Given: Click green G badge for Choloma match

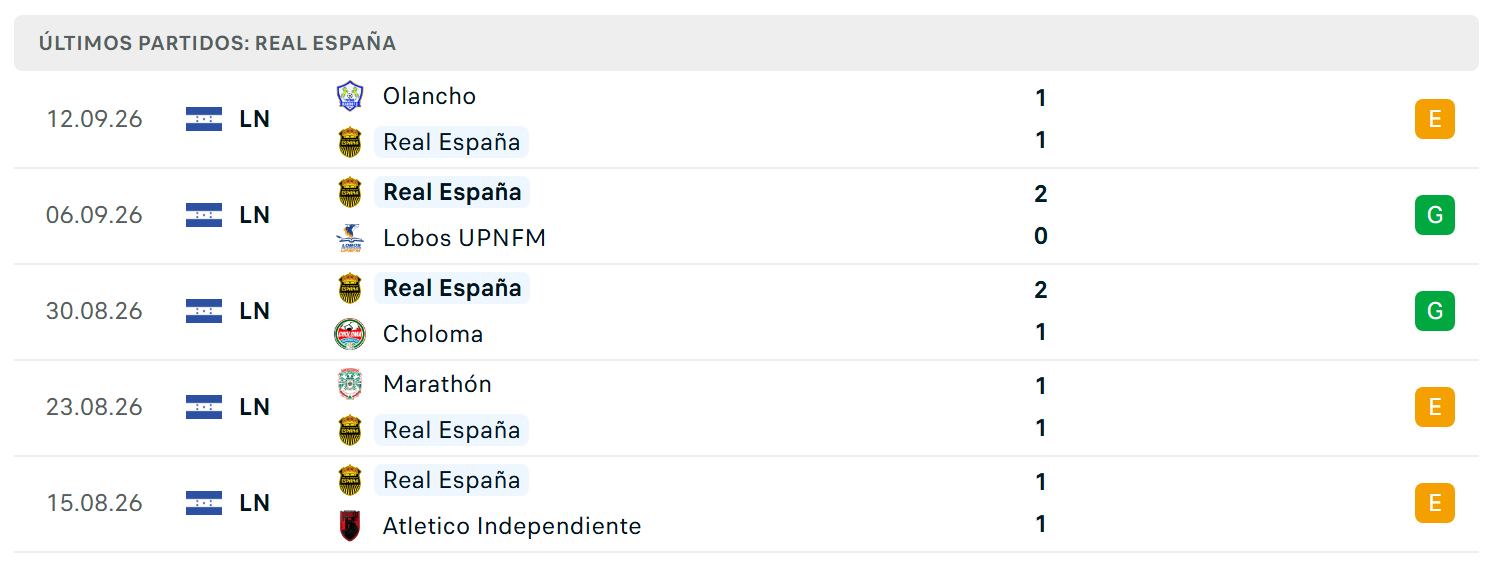Looking at the screenshot, I should (1435, 311).
